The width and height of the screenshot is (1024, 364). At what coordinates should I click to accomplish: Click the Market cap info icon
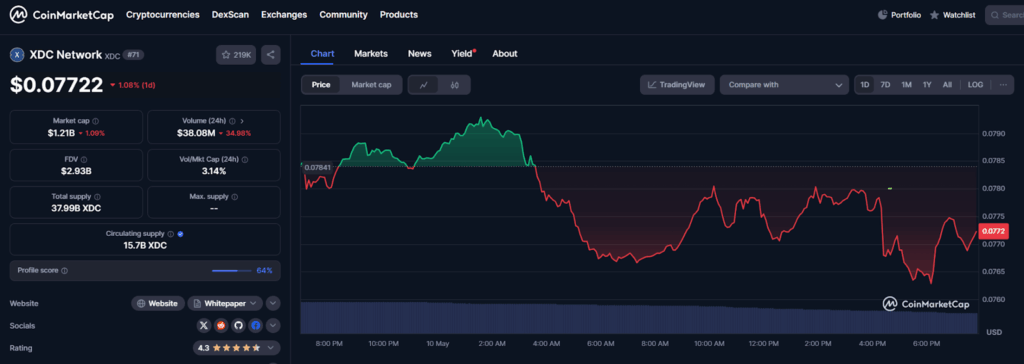[96, 121]
